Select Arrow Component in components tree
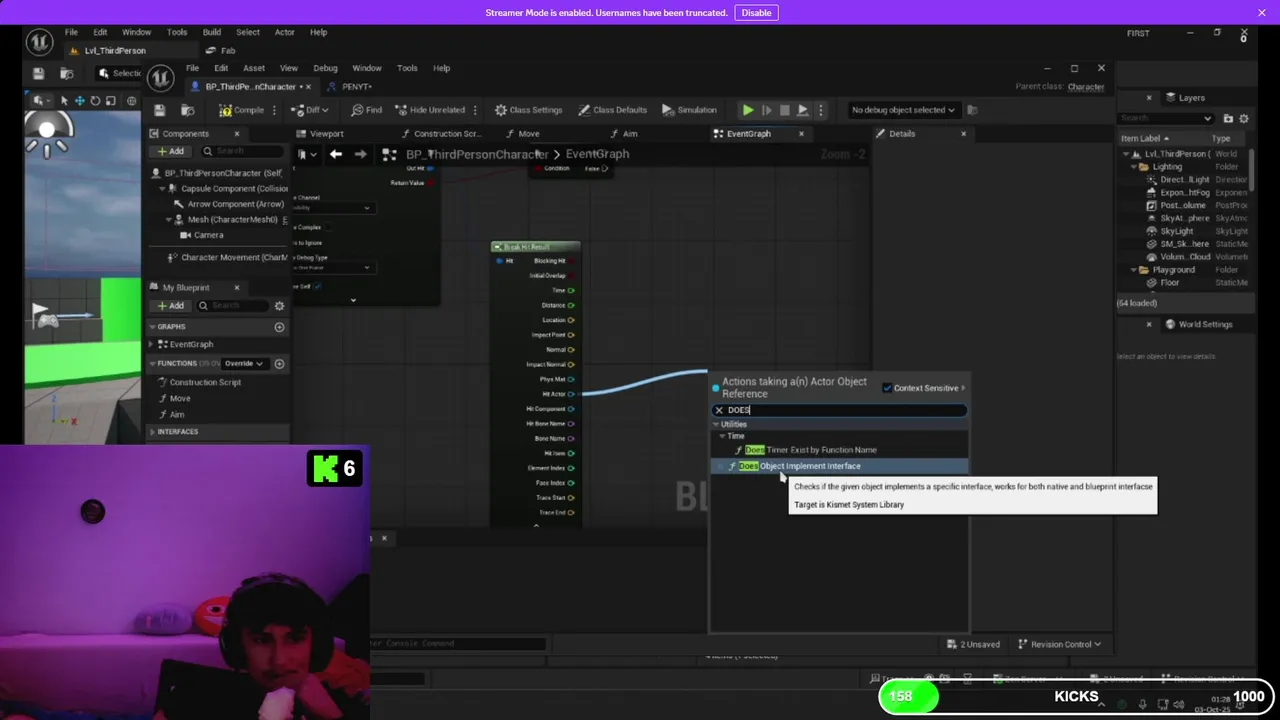This screenshot has height=720, width=1280. [235, 204]
